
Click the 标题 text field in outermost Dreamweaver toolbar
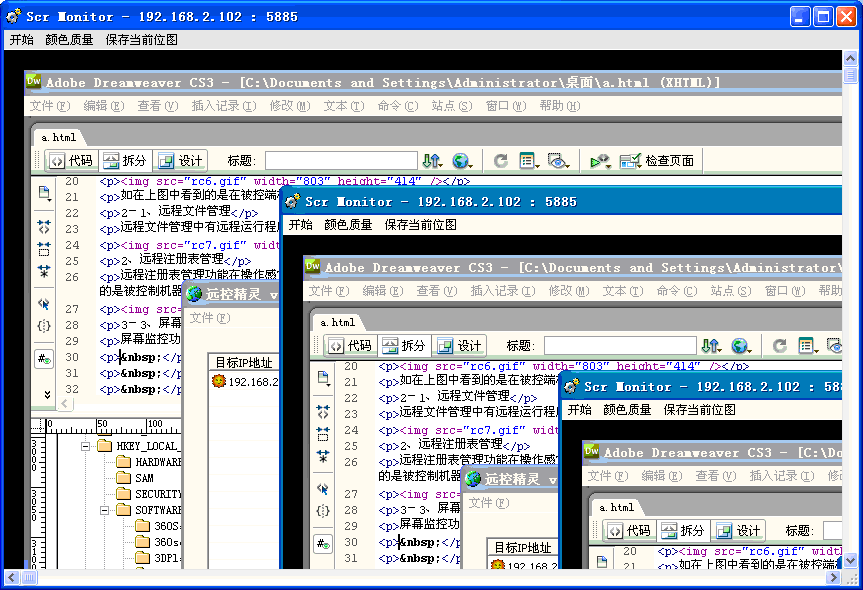coord(340,160)
